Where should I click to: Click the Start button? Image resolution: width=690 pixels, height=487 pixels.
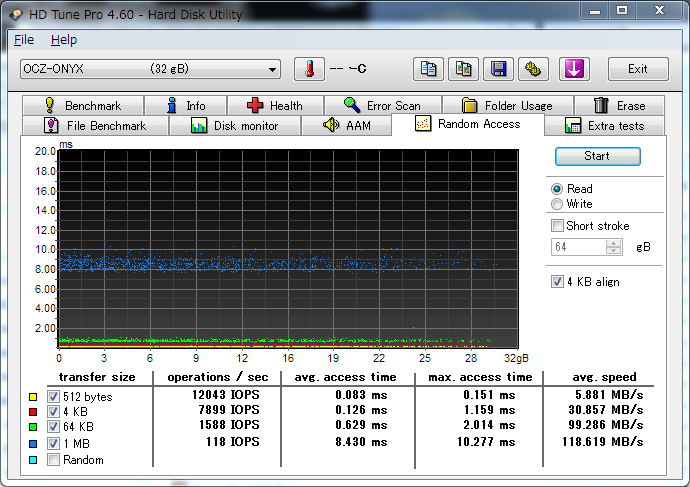tap(597, 156)
